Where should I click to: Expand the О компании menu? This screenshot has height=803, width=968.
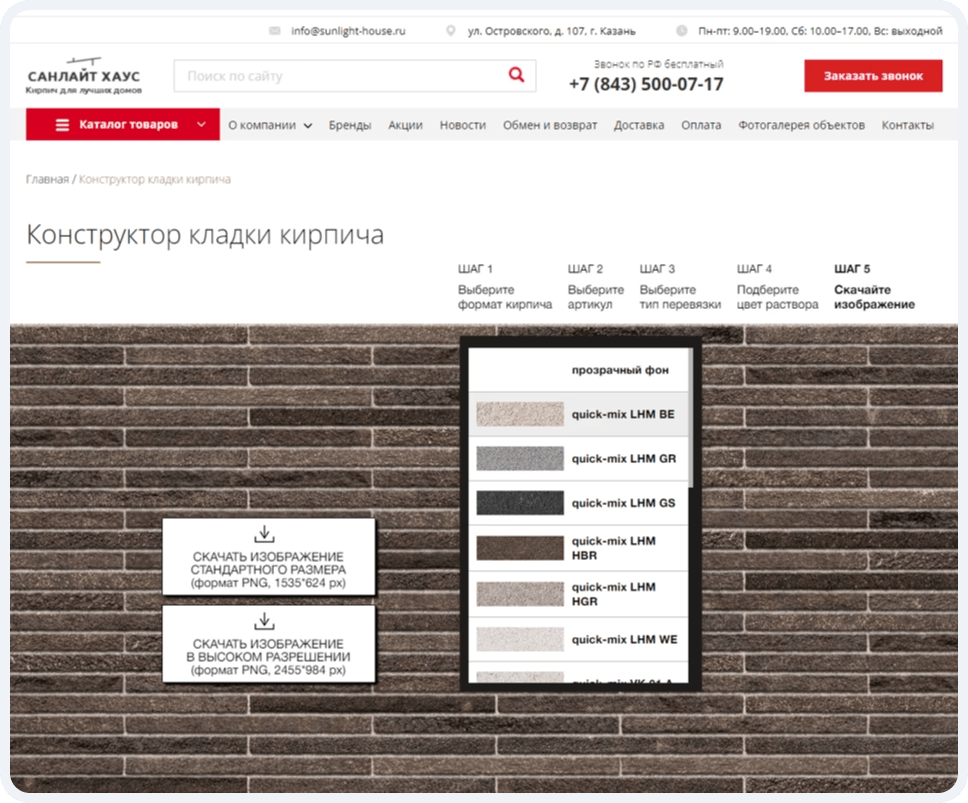tap(270, 125)
